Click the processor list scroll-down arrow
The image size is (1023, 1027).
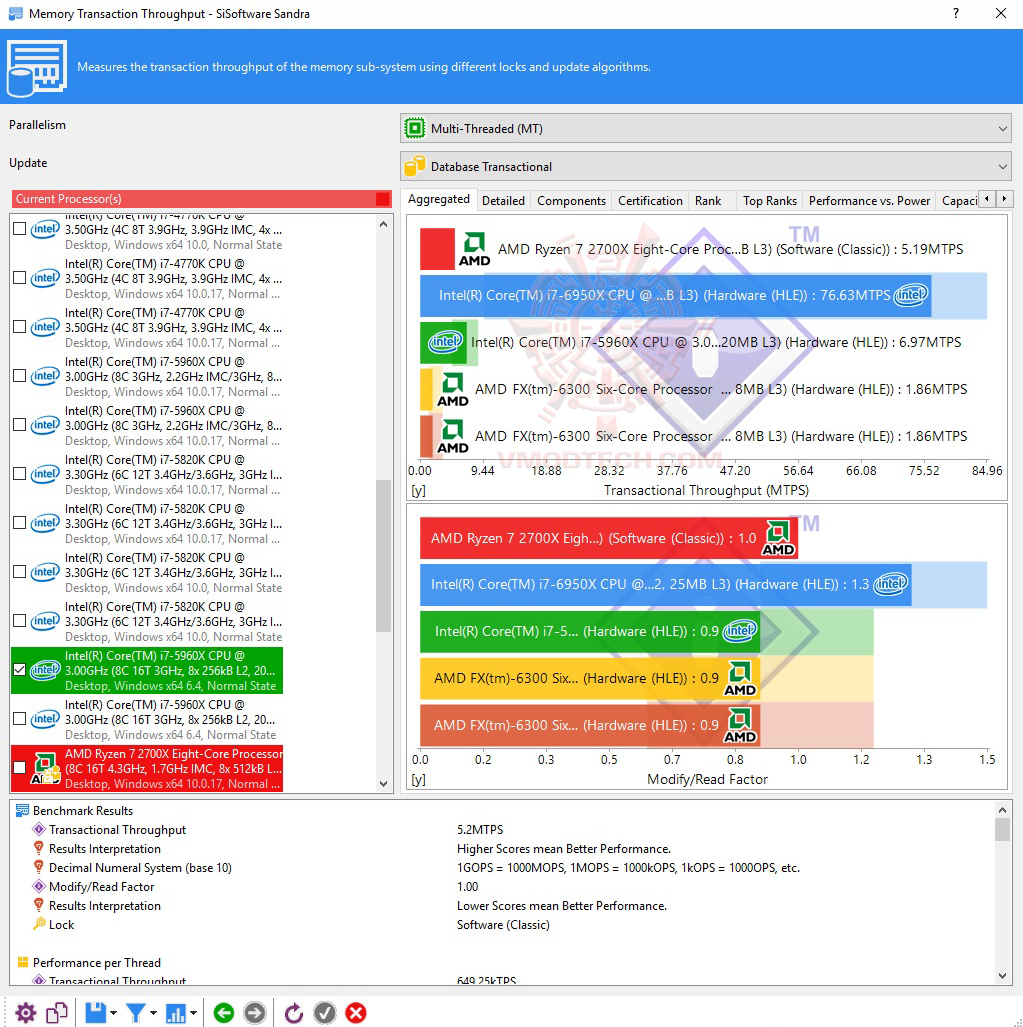384,783
